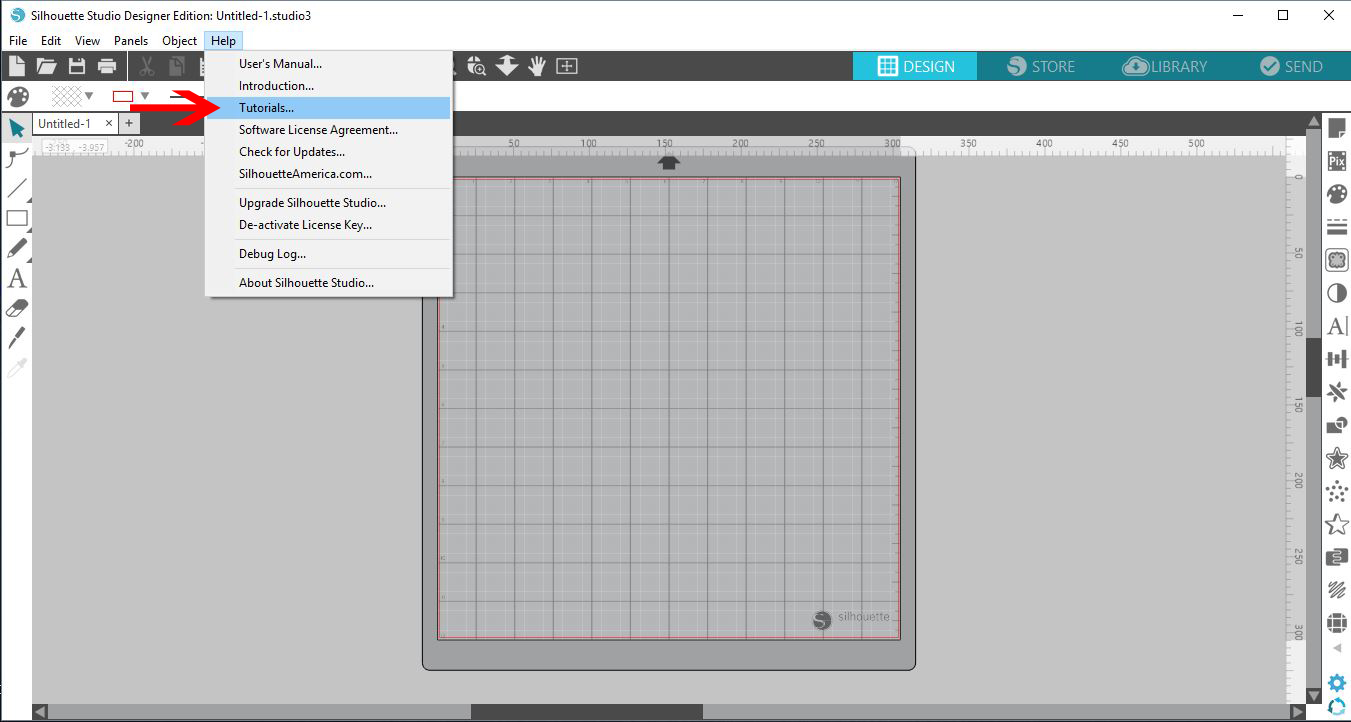Viewport: 1351px width, 722px height.
Task: Choose User's Manual from Help menu
Action: (x=329, y=64)
